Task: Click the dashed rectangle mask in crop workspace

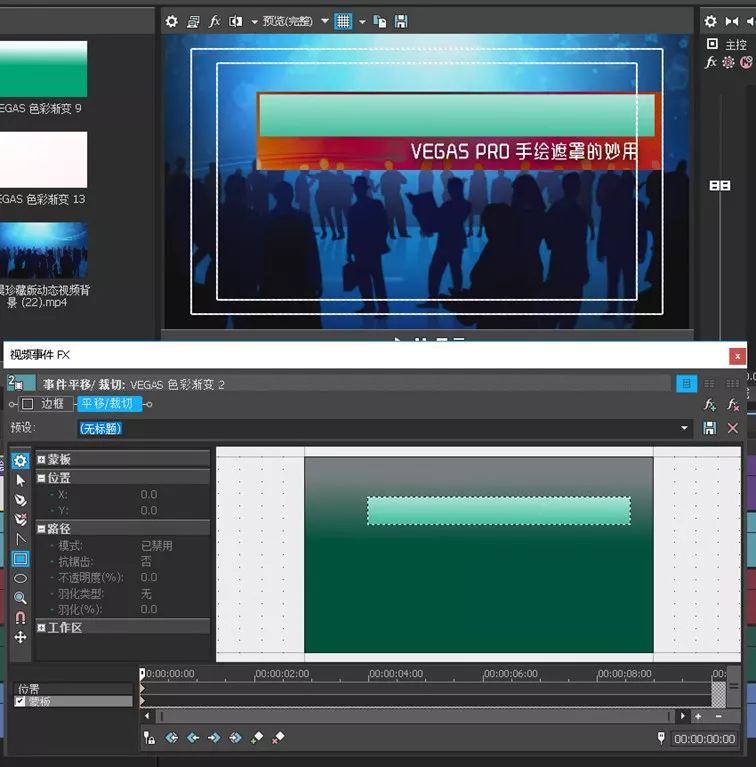Action: pos(499,511)
